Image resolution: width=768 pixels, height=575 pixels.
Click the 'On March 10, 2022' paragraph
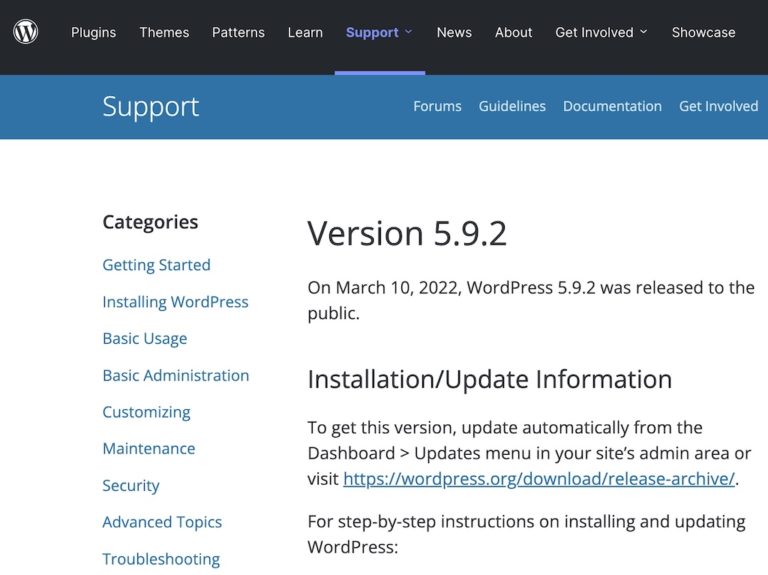(x=531, y=300)
